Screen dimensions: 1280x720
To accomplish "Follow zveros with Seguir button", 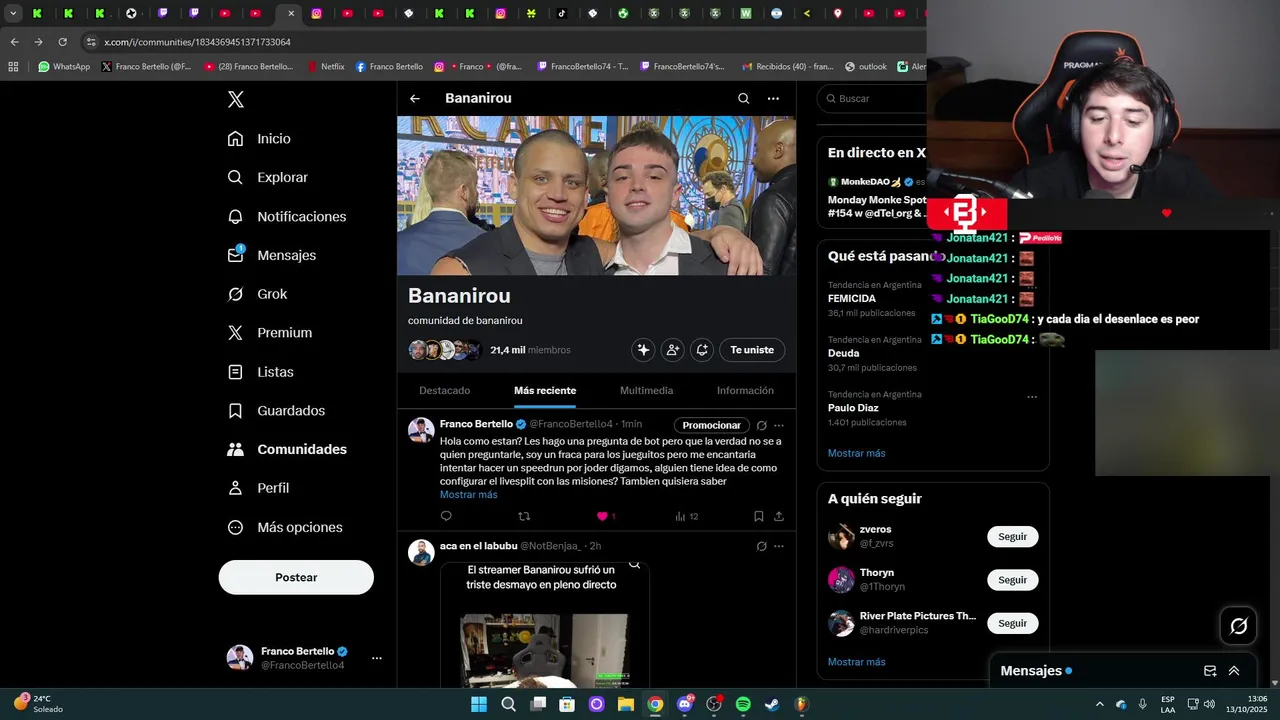I will click(x=1012, y=537).
